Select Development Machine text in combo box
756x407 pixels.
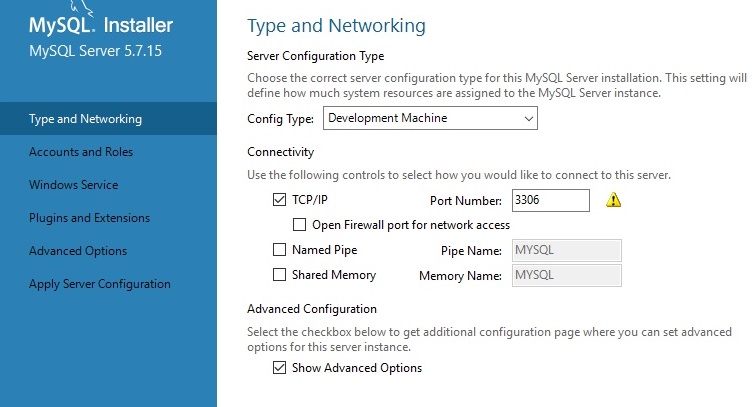point(388,118)
